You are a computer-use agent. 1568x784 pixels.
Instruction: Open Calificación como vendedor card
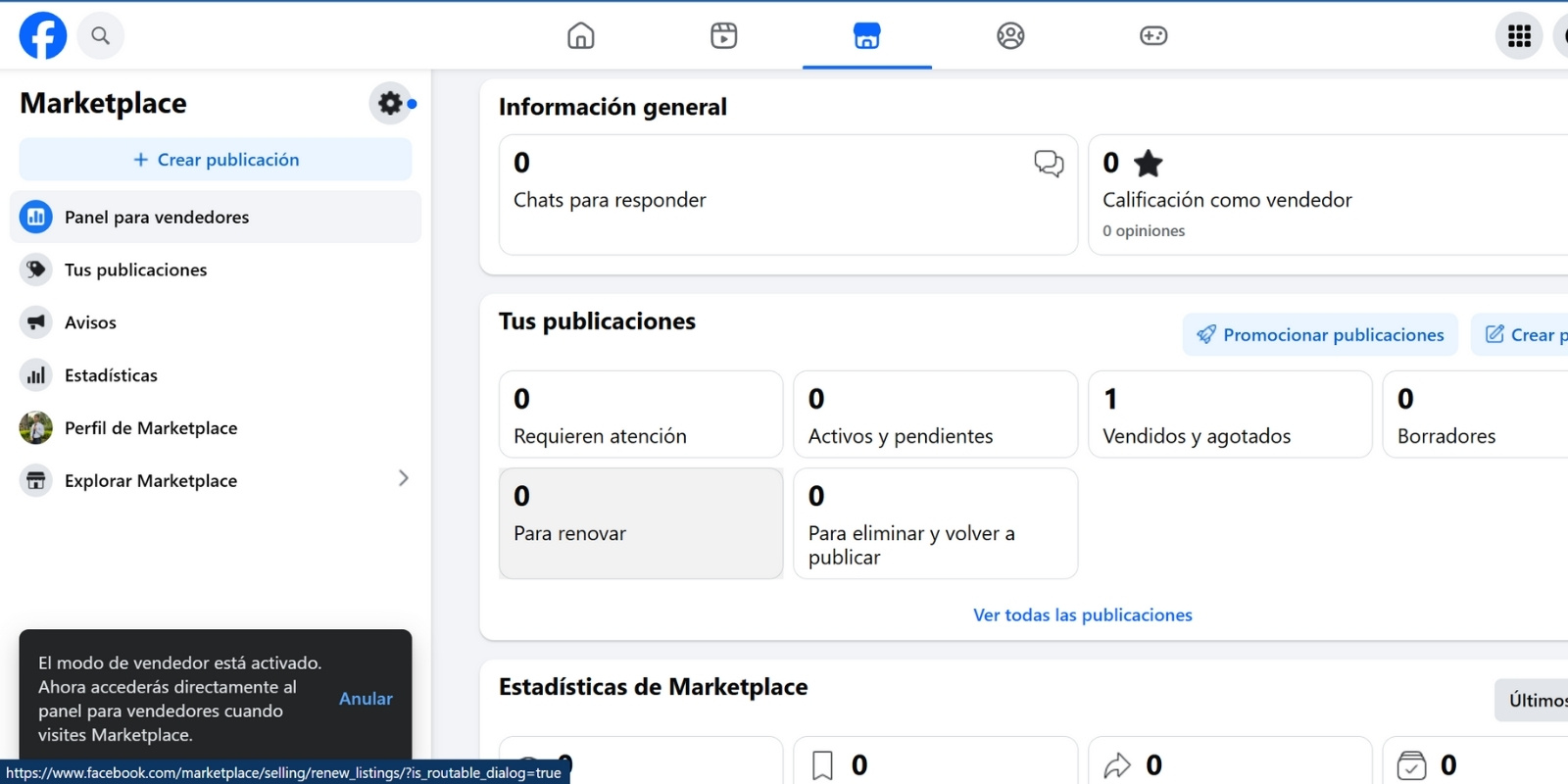1328,195
